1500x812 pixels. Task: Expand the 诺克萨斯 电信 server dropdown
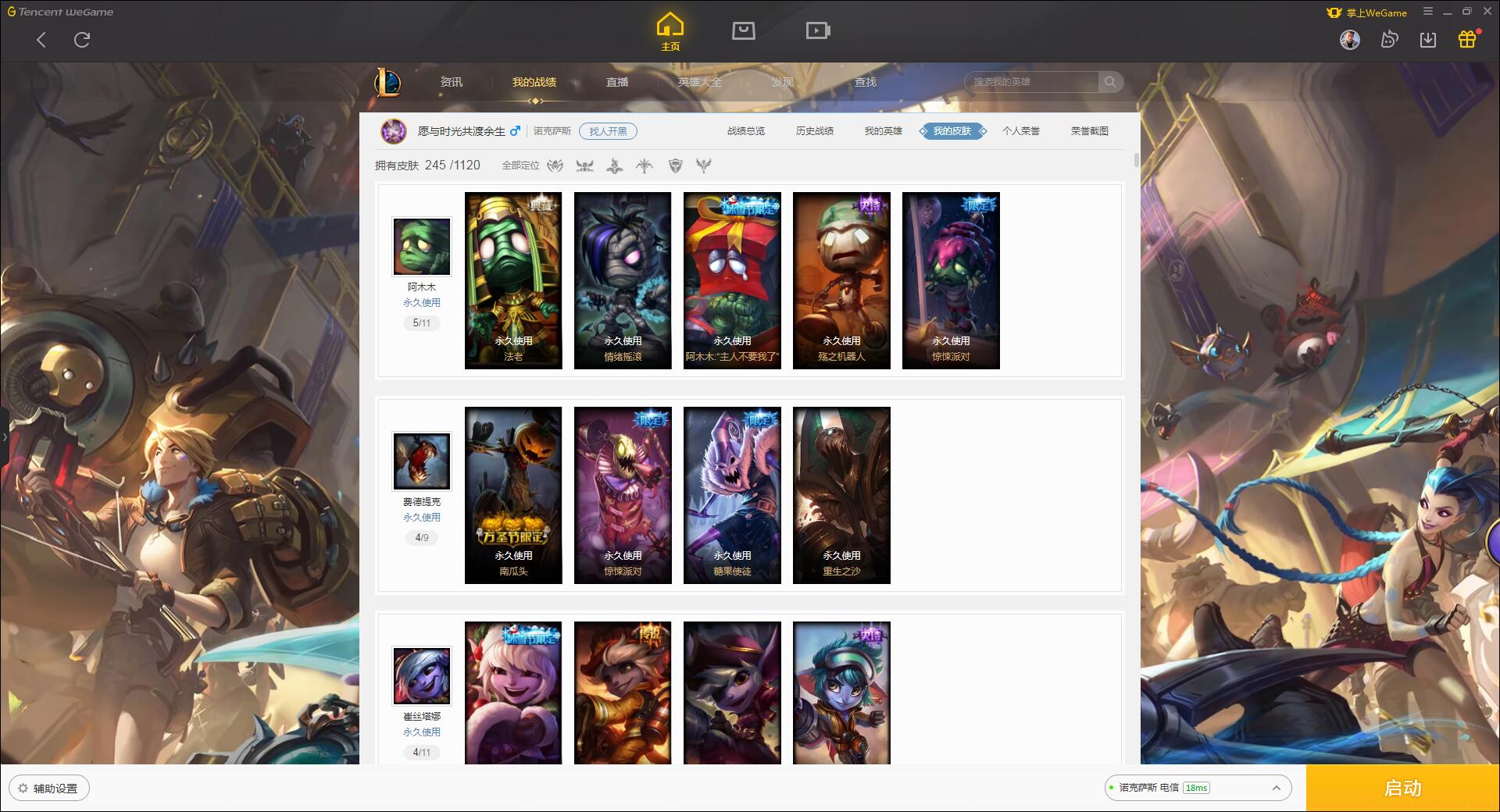(x=1197, y=788)
